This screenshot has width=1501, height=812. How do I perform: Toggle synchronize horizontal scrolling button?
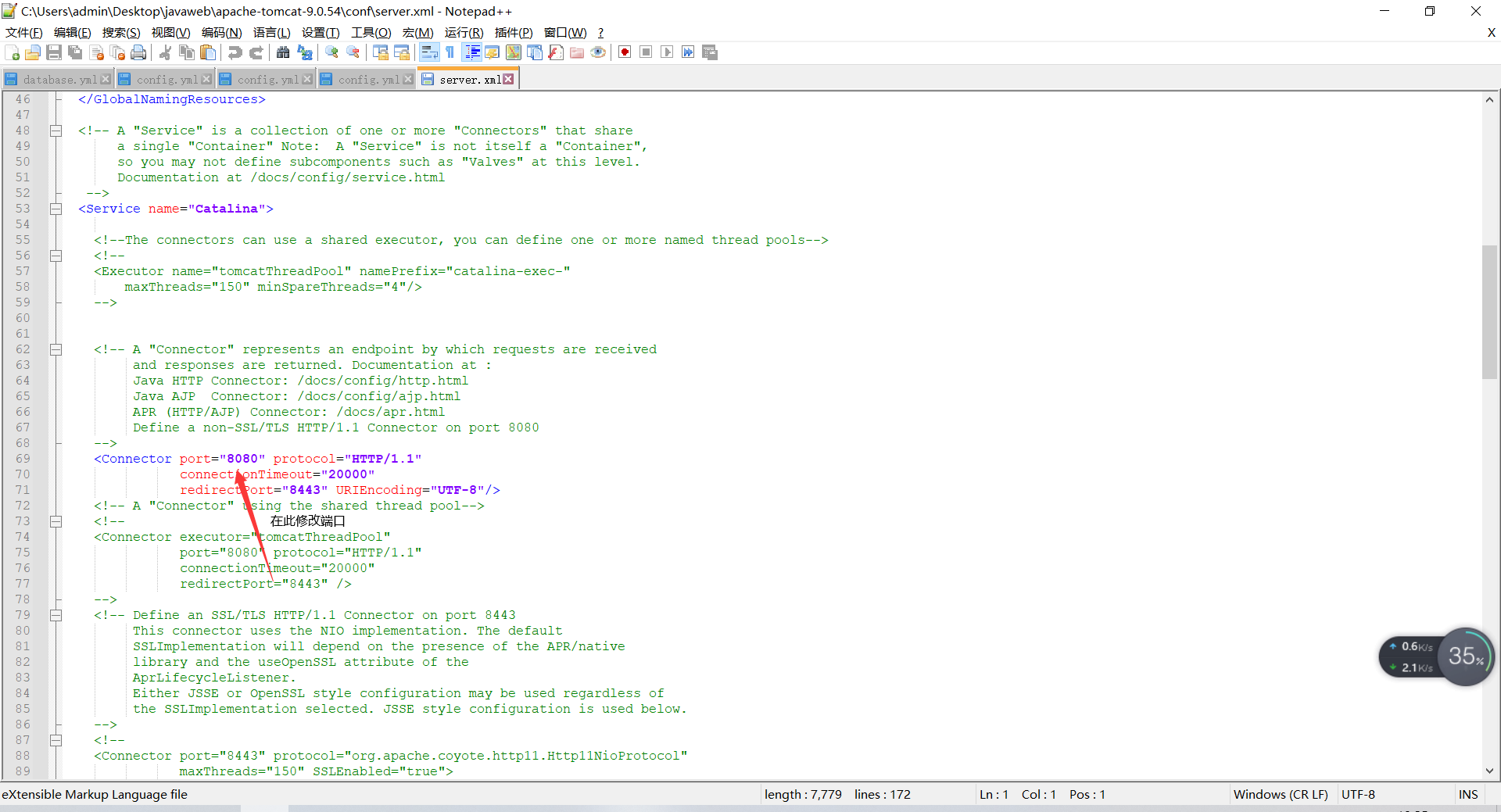402,52
